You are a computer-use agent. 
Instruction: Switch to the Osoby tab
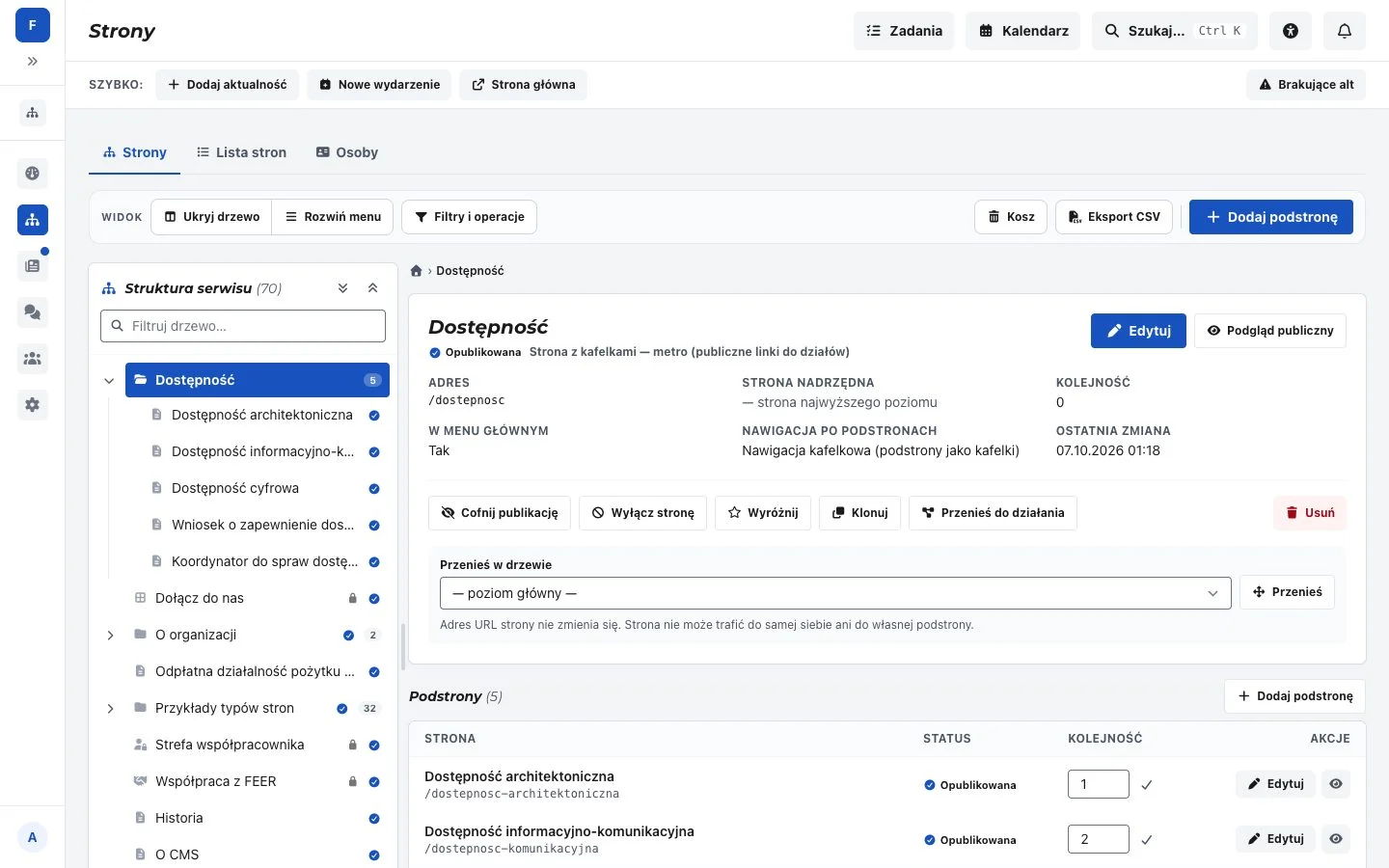pyautogui.click(x=347, y=152)
